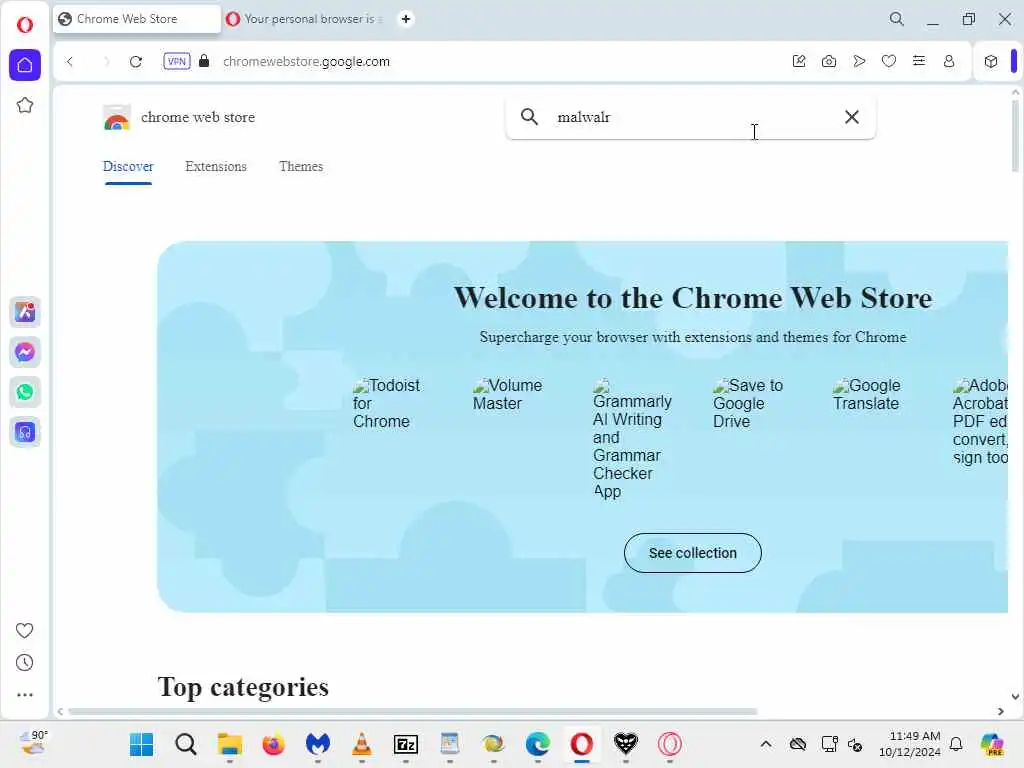Open Grammarly AI Writing extension

click(632, 439)
